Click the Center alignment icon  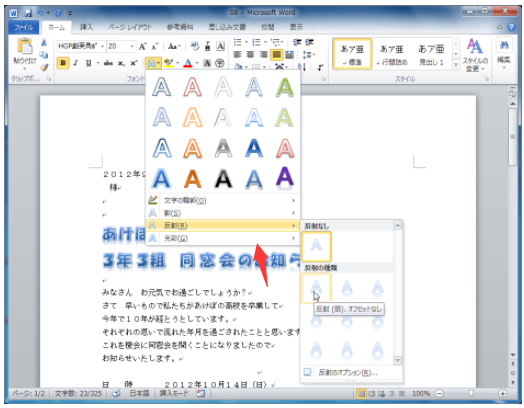point(250,54)
